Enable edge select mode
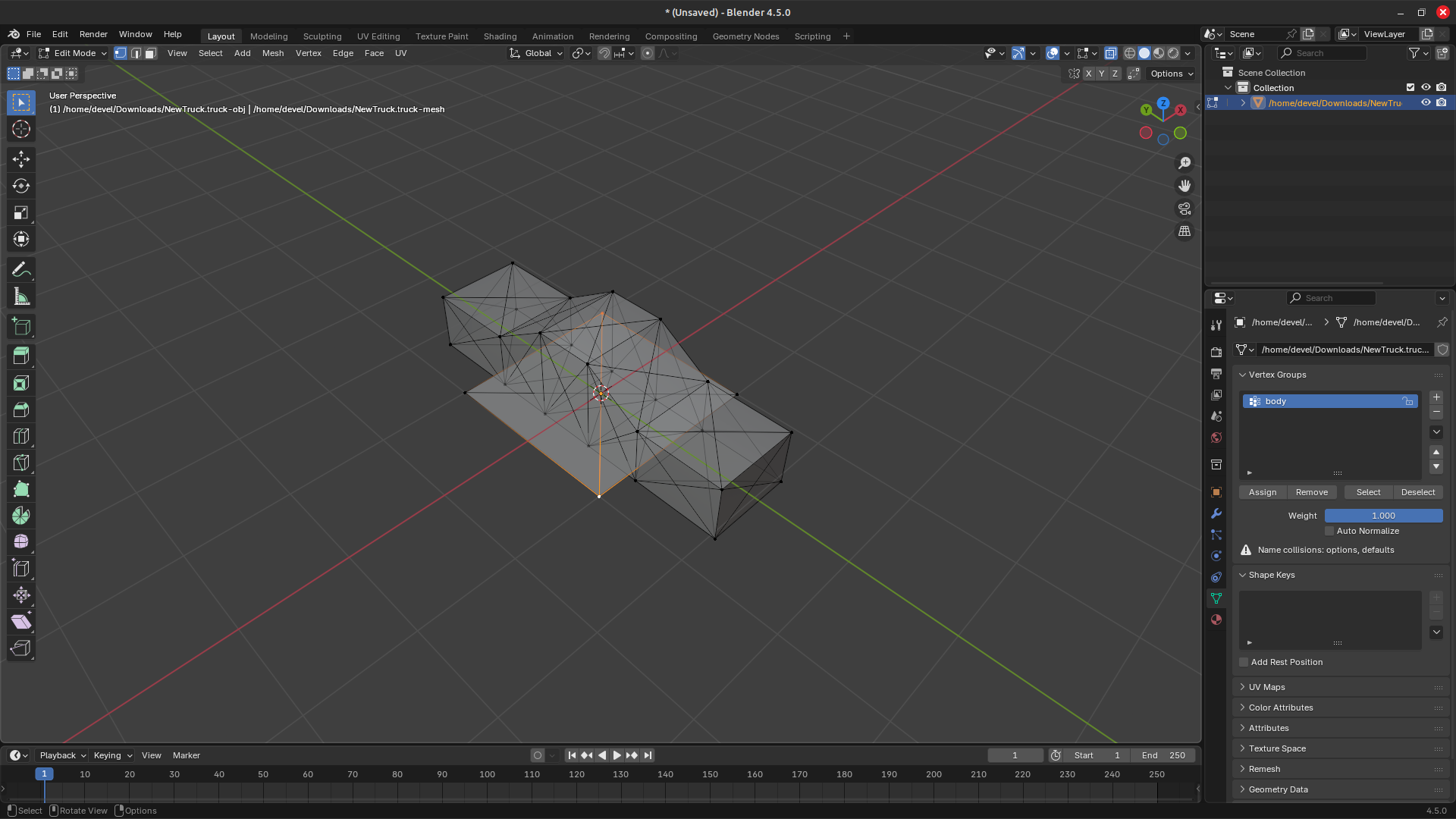 click(x=136, y=53)
